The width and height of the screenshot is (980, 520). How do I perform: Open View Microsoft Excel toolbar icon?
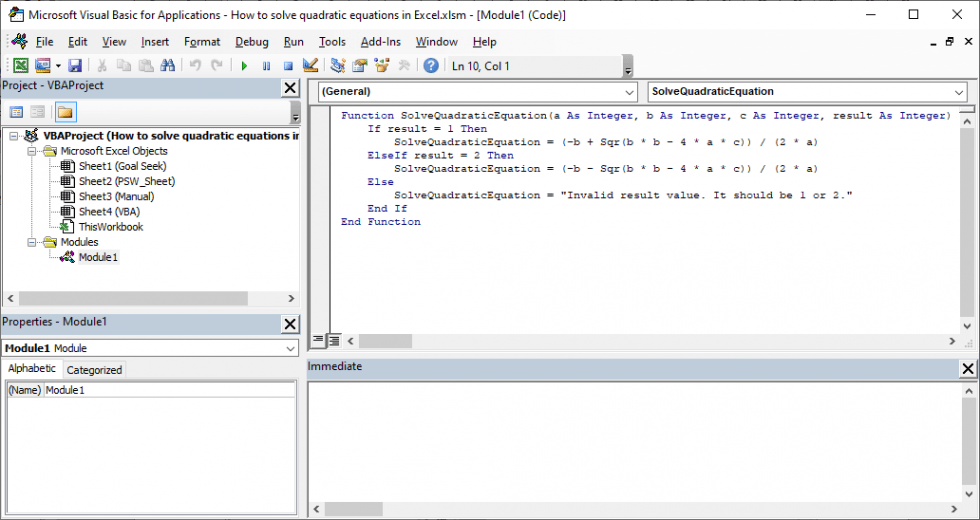tap(21, 66)
